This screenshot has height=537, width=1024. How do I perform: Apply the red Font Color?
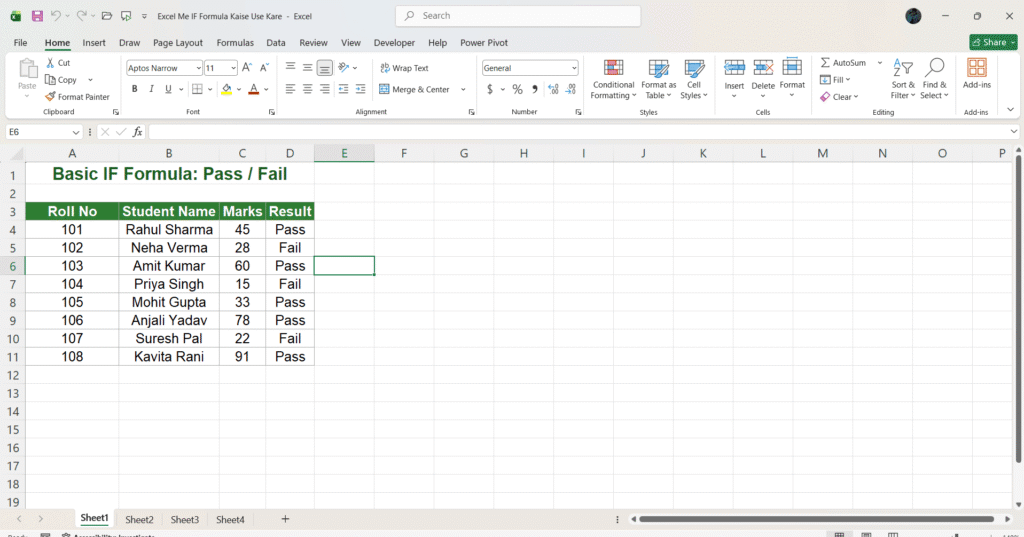point(254,89)
